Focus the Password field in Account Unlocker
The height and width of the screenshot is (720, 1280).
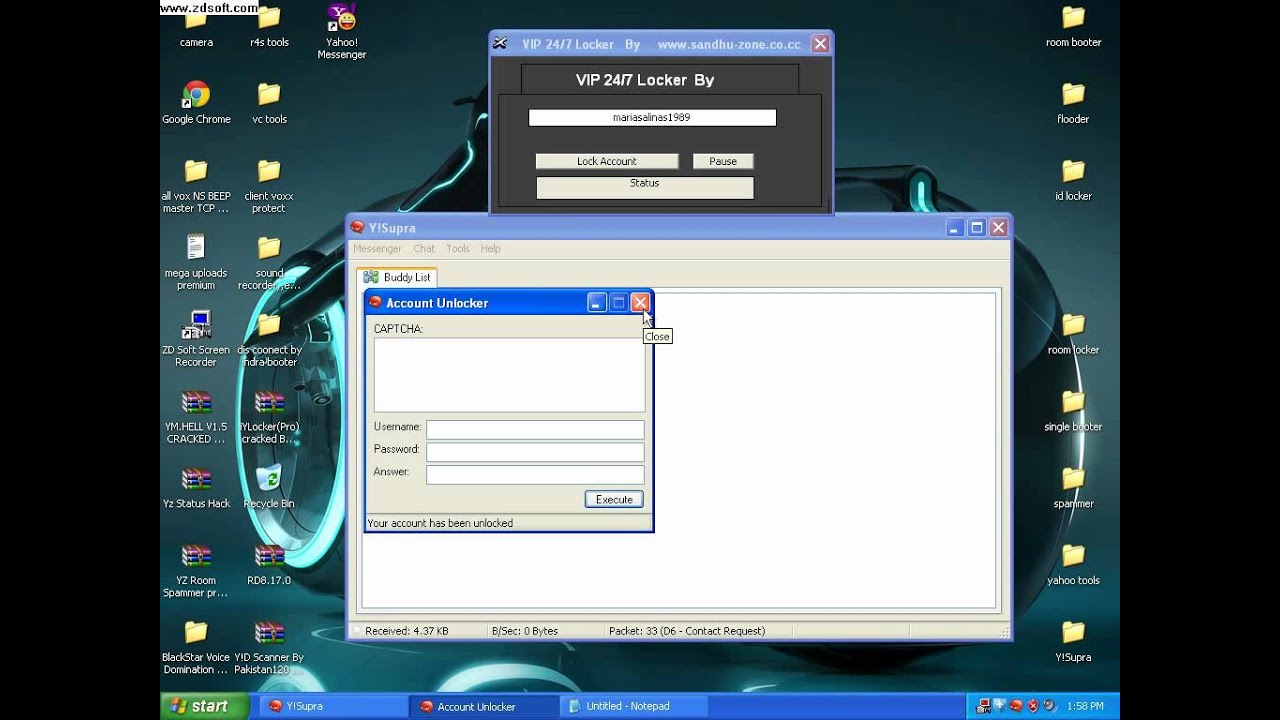pos(535,452)
